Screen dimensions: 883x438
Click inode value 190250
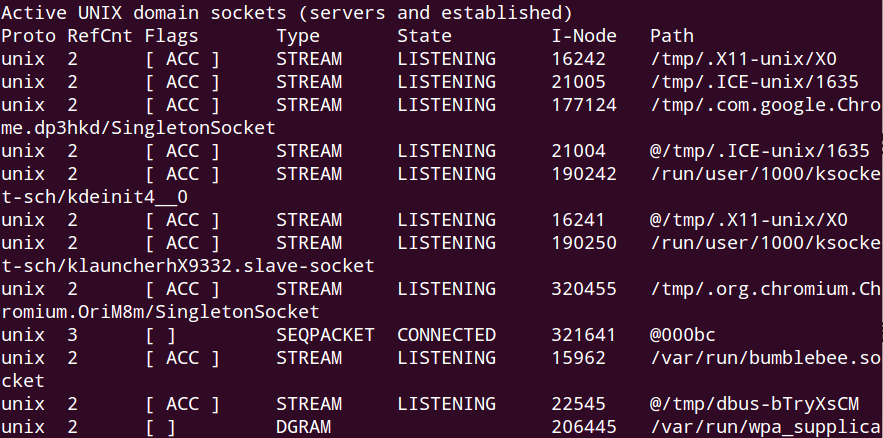pos(584,243)
